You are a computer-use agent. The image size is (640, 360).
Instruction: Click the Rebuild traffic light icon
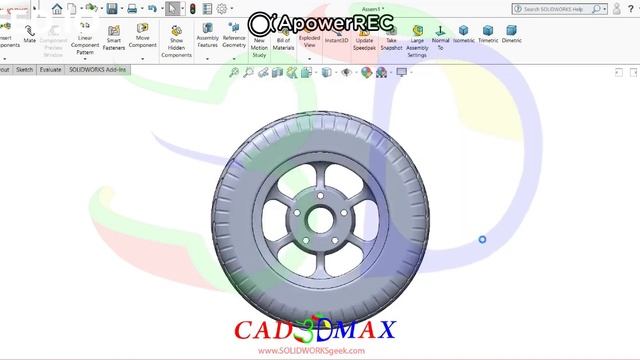(x=193, y=9)
